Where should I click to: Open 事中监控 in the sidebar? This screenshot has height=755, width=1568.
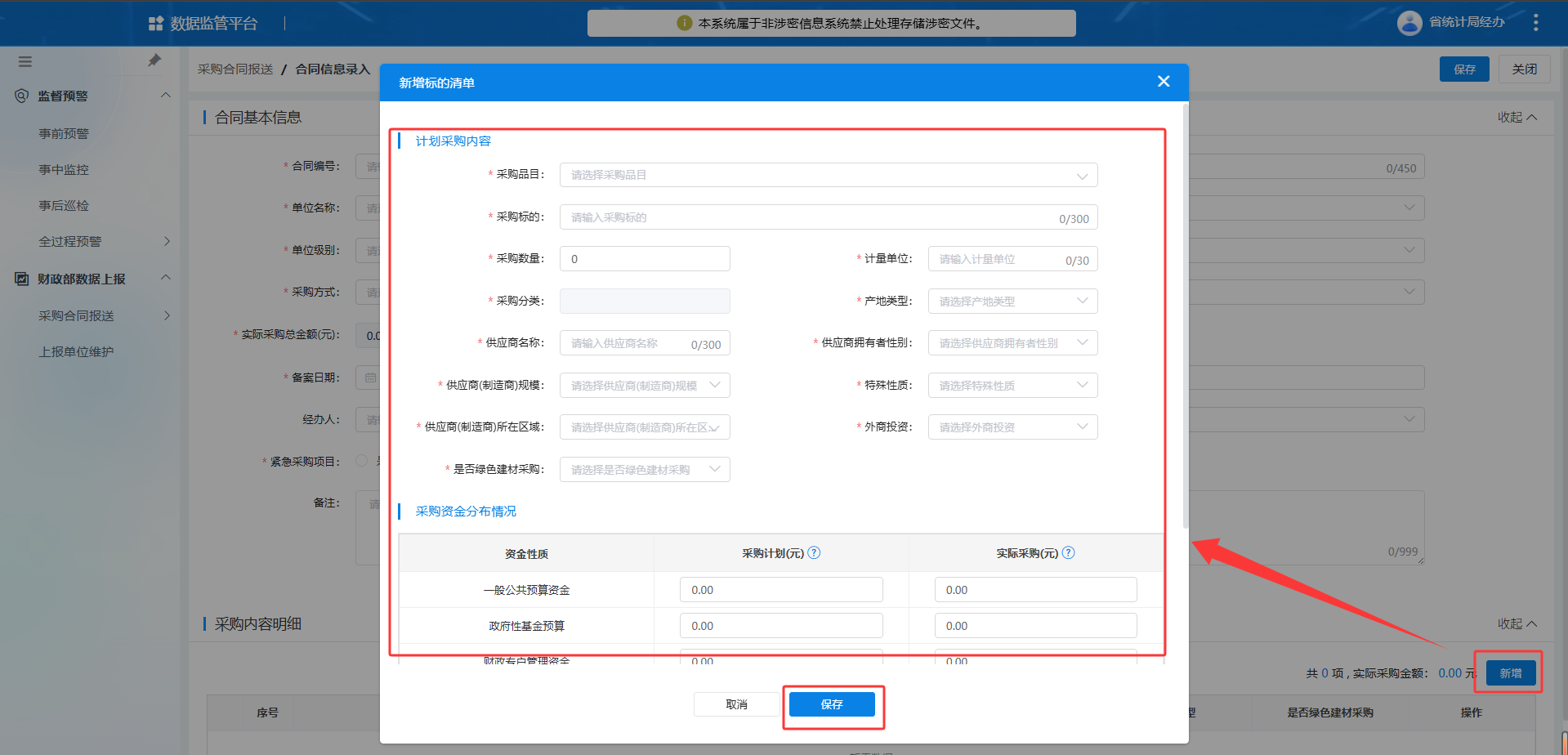[x=64, y=170]
